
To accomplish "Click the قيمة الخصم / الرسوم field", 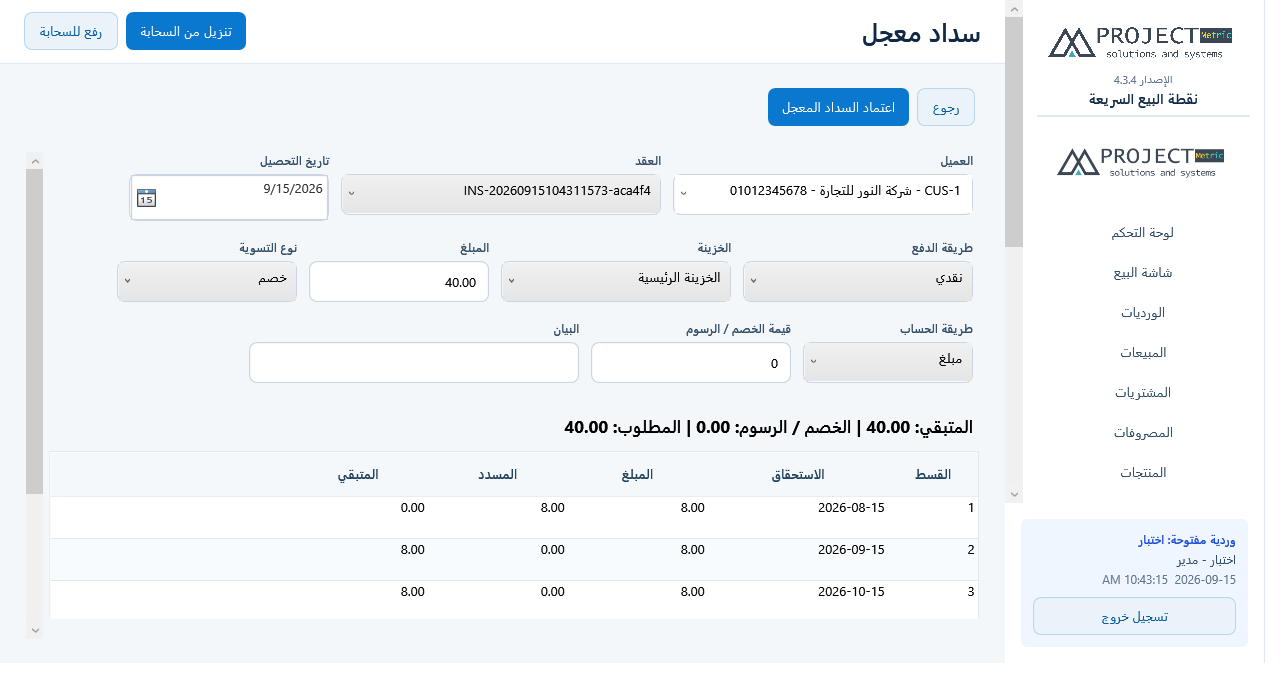I will [x=691, y=362].
